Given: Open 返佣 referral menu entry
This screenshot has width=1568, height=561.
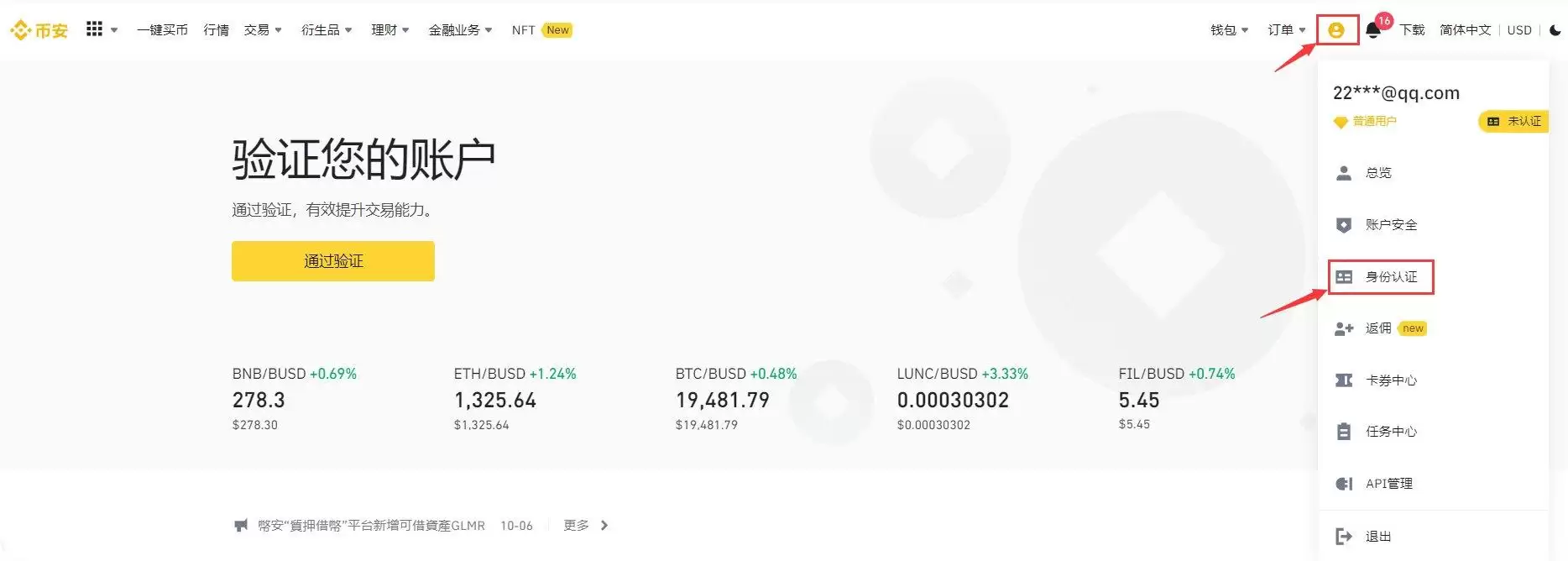Looking at the screenshot, I should coord(1378,328).
